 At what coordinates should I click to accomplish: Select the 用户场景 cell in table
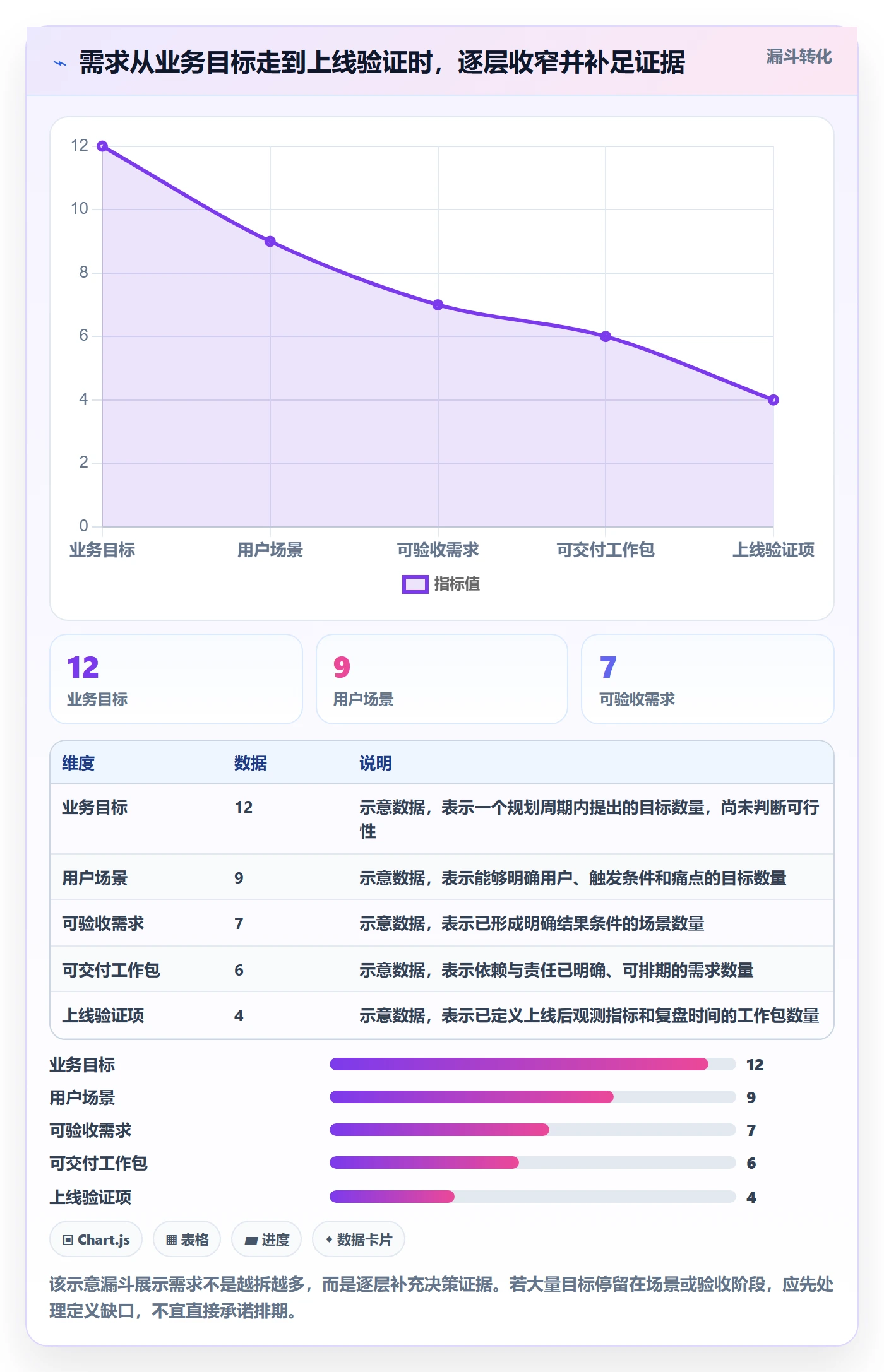(x=95, y=878)
